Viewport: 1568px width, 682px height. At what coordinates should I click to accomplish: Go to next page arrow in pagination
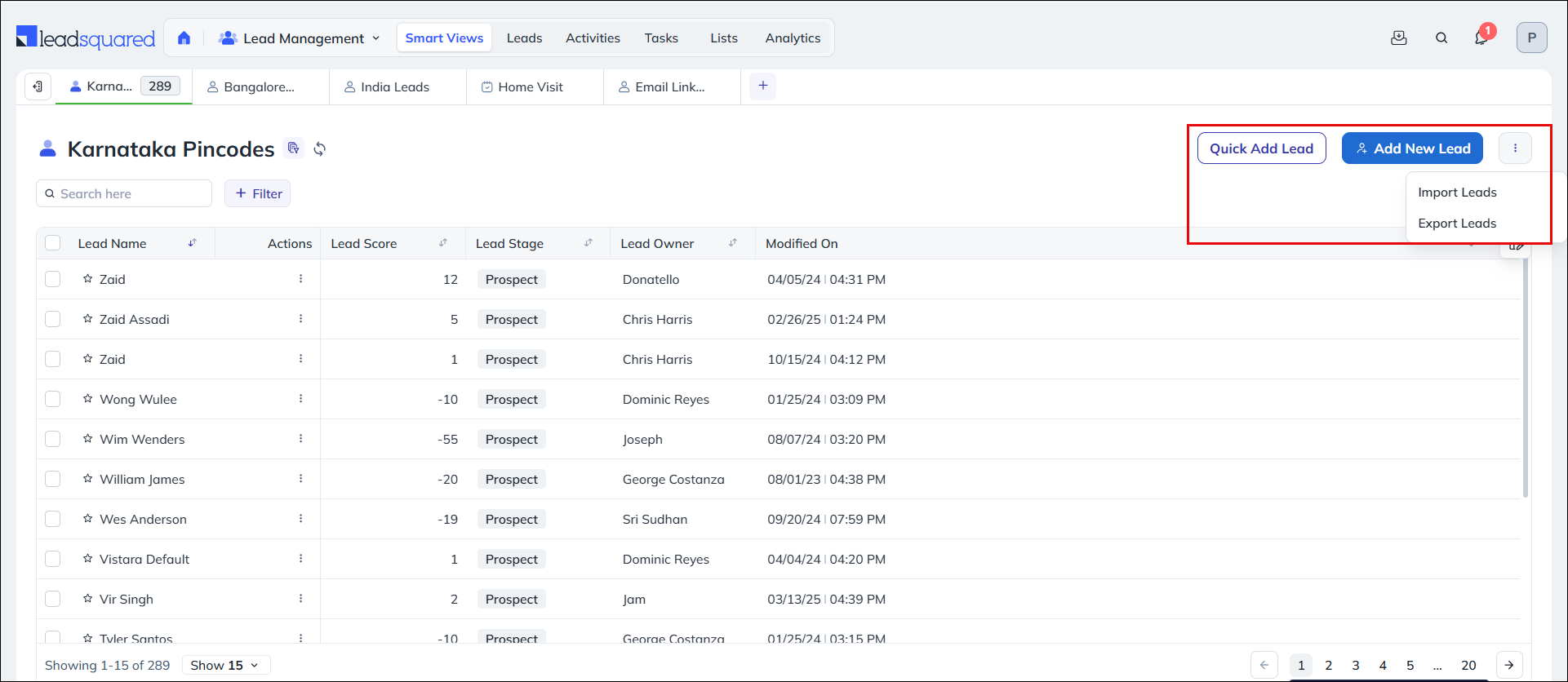click(x=1509, y=665)
